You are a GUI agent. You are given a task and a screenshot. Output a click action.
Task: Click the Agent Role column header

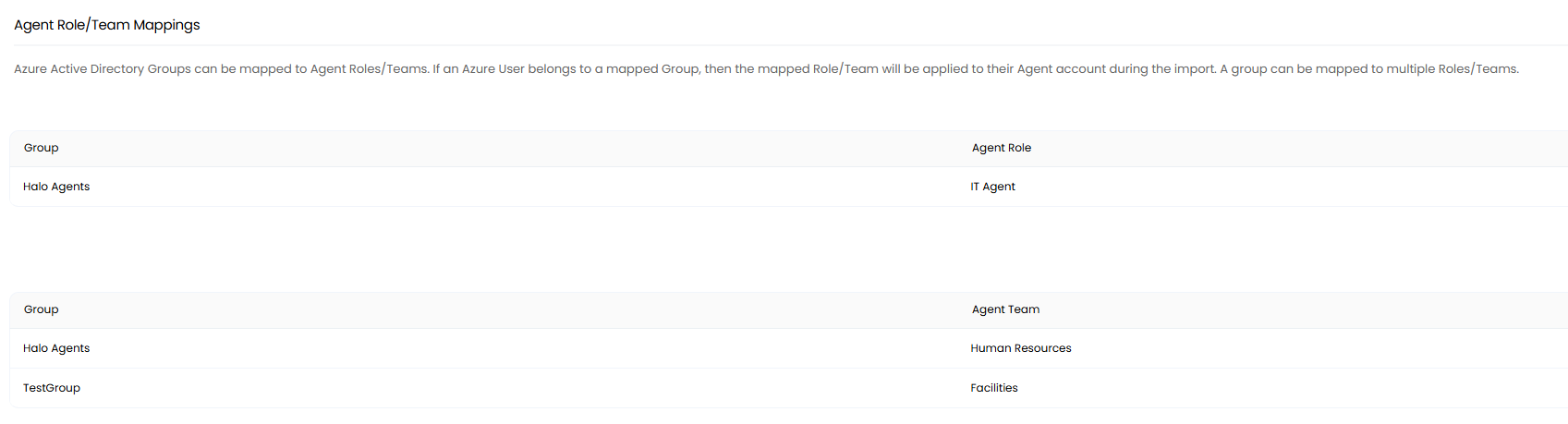1002,148
